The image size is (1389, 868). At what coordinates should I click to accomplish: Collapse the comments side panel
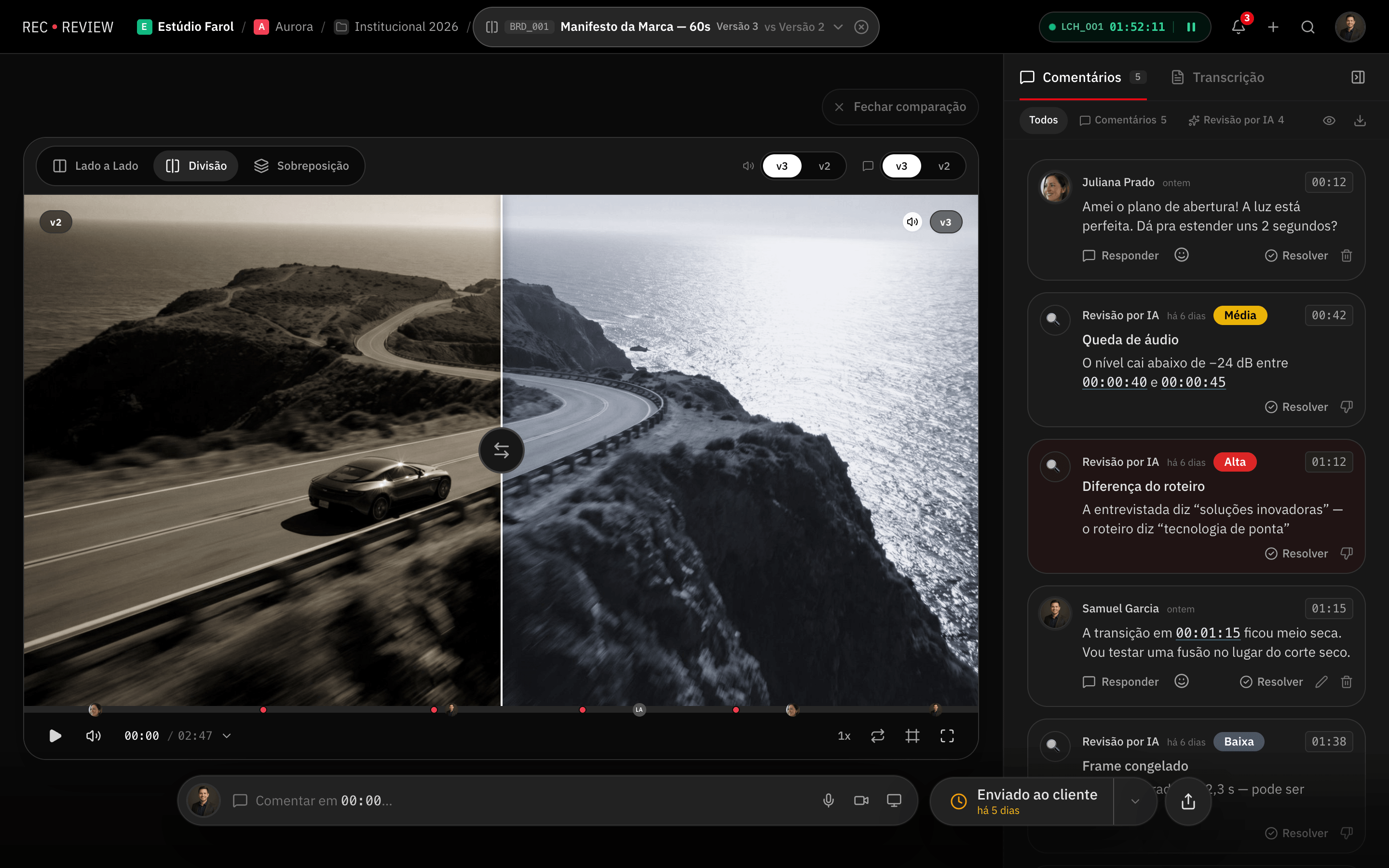1358,78
